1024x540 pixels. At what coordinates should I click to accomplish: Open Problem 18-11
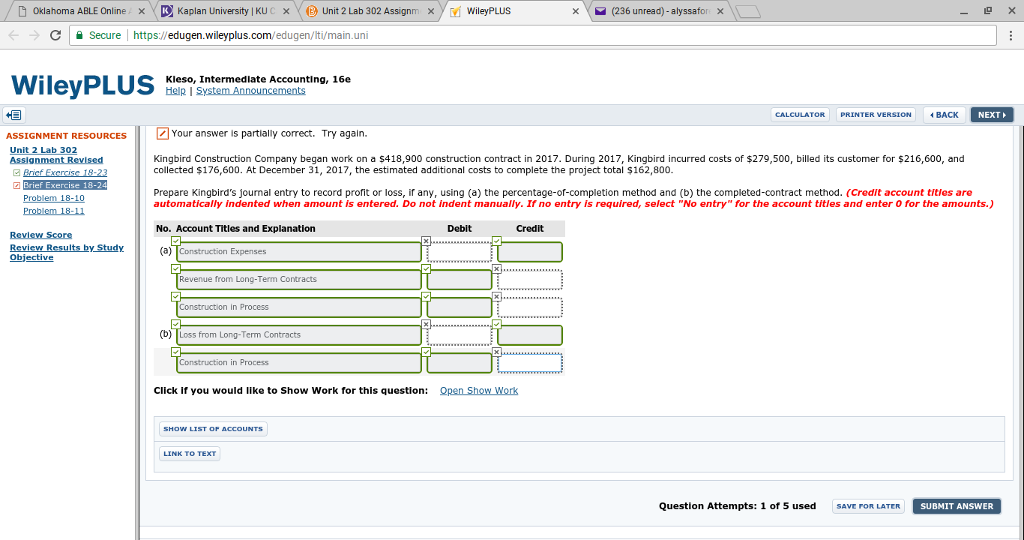[54, 211]
